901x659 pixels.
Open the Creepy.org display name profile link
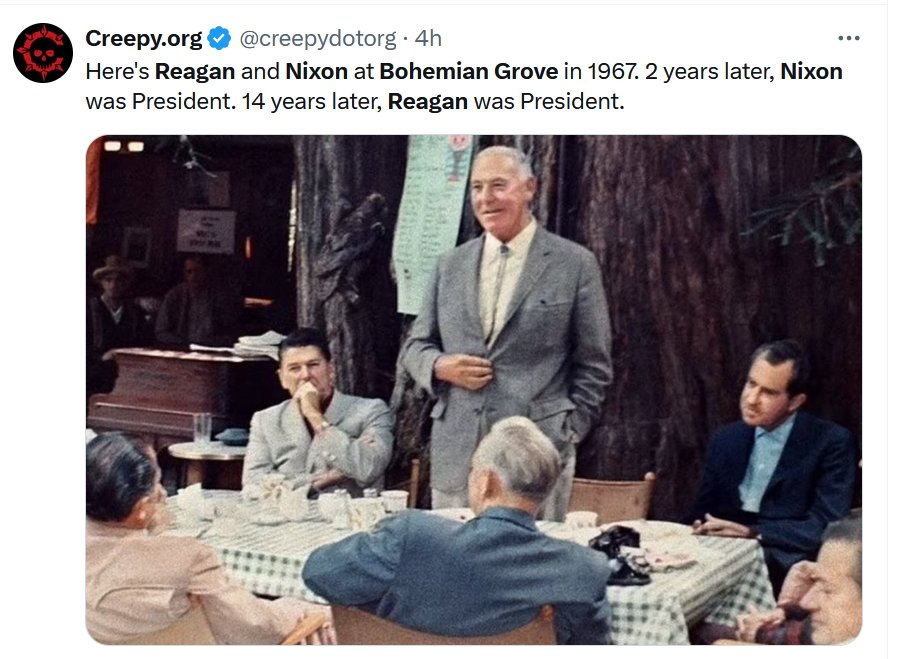(144, 38)
